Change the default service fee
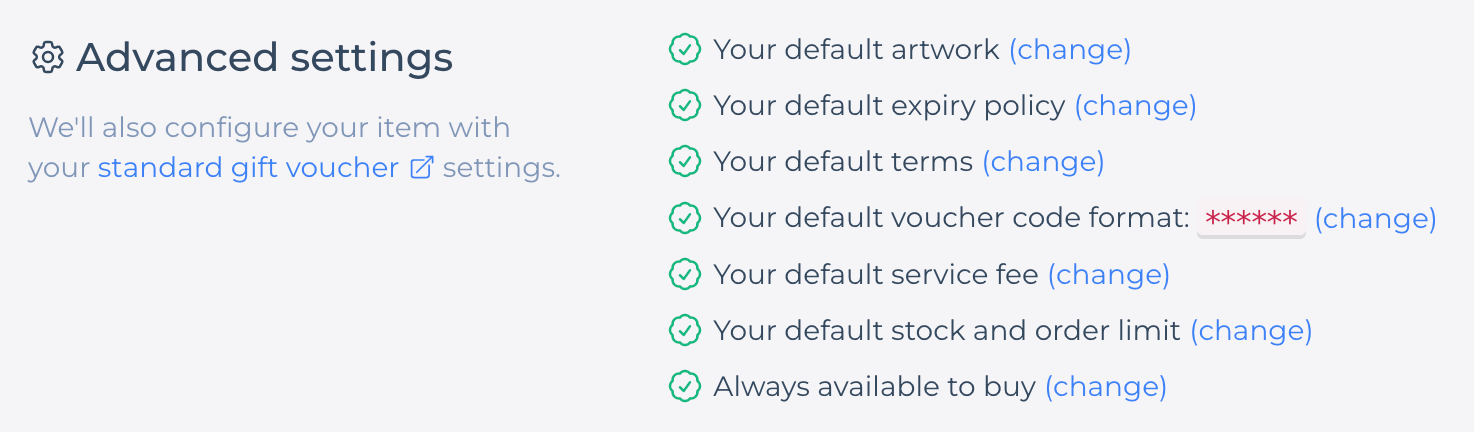 pyautogui.click(x=1108, y=274)
